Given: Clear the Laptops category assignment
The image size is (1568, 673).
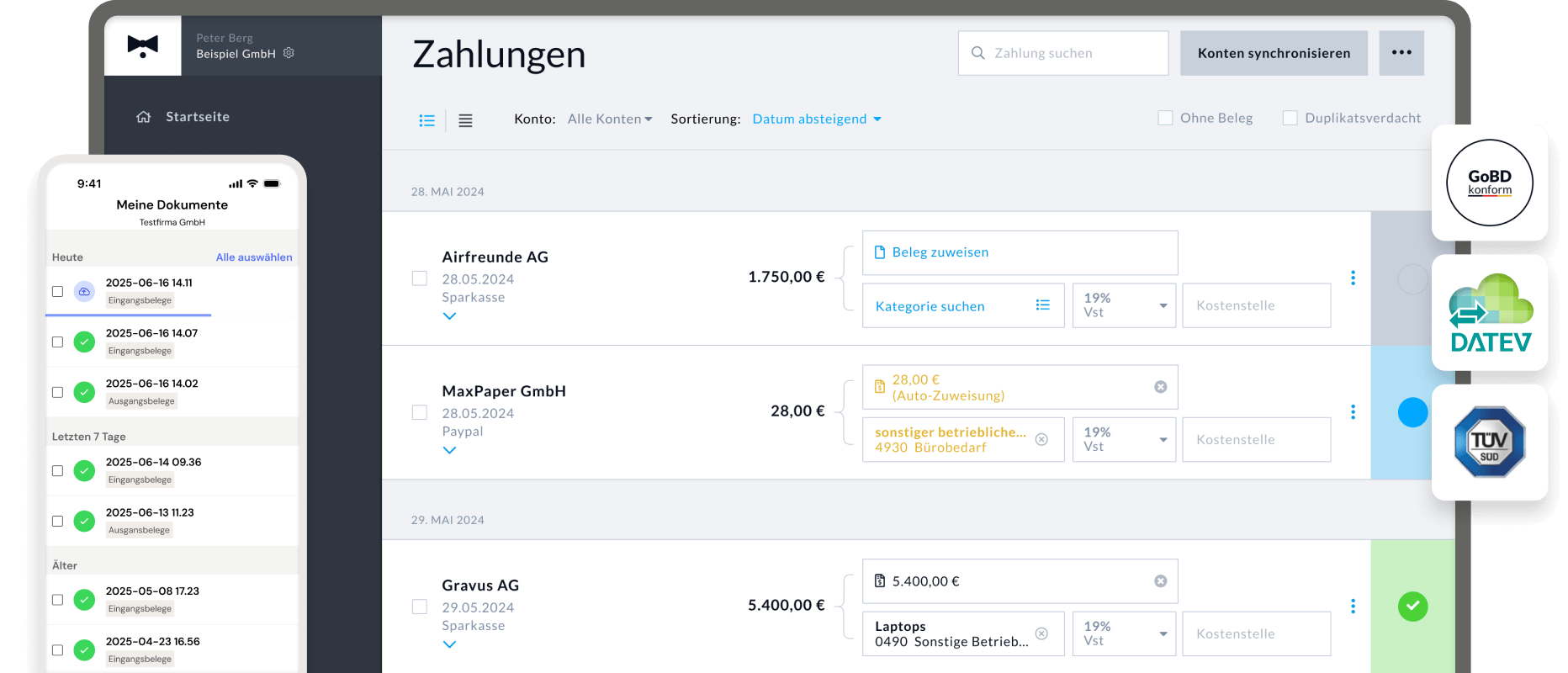Looking at the screenshot, I should pos(1041,633).
